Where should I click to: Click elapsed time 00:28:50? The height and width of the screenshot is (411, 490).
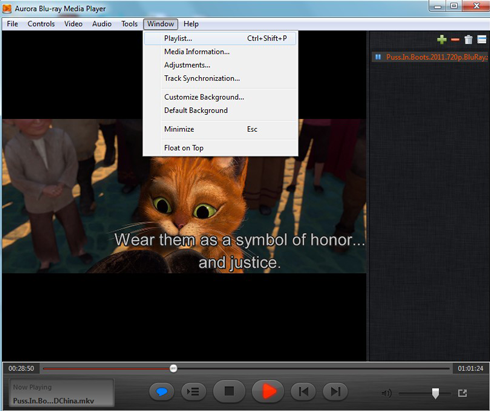21,368
